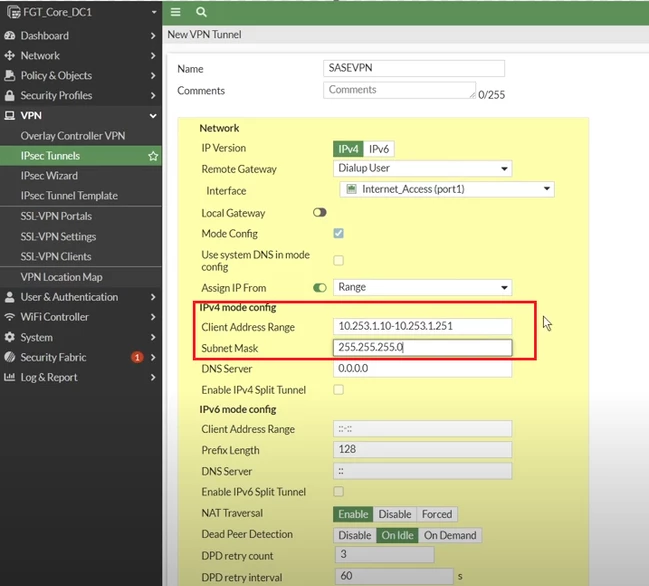
Task: Expand the Security Profiles chevron
Action: point(153,96)
